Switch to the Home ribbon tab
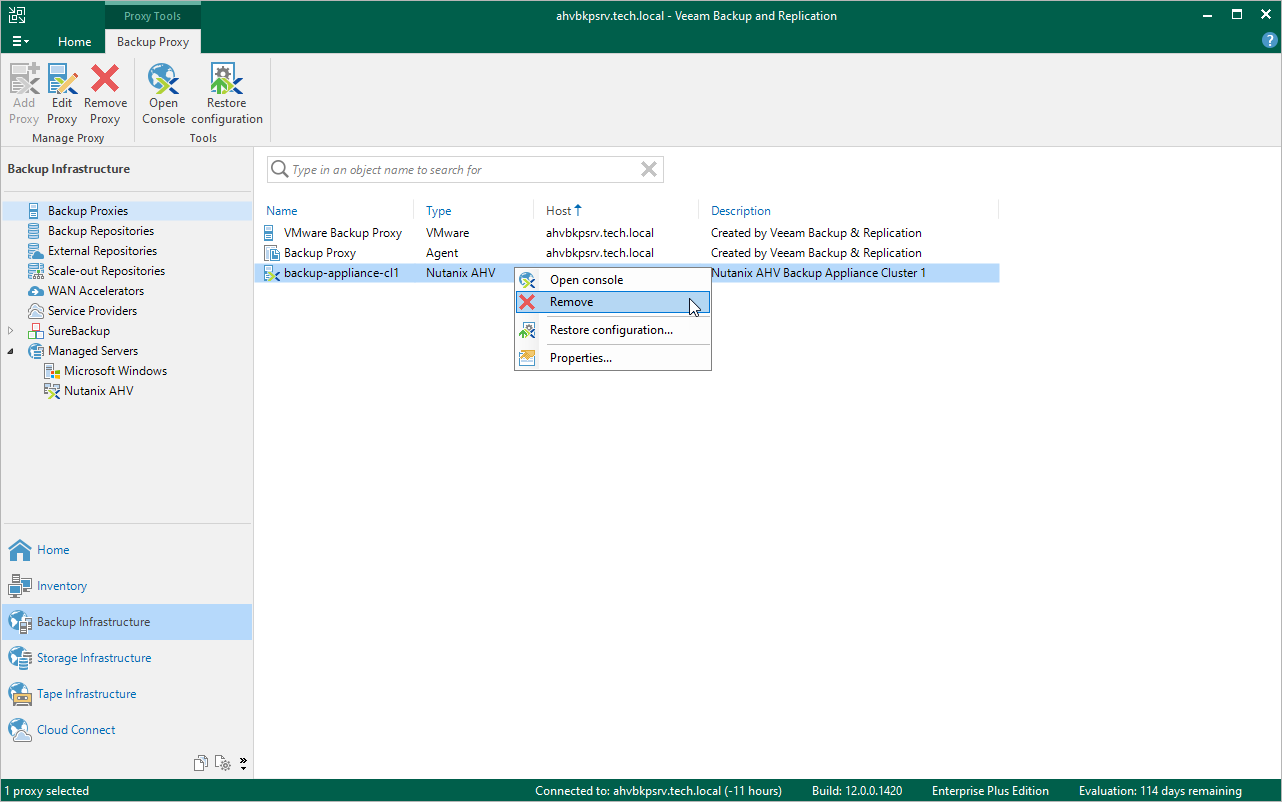This screenshot has width=1282, height=802. pos(74,42)
